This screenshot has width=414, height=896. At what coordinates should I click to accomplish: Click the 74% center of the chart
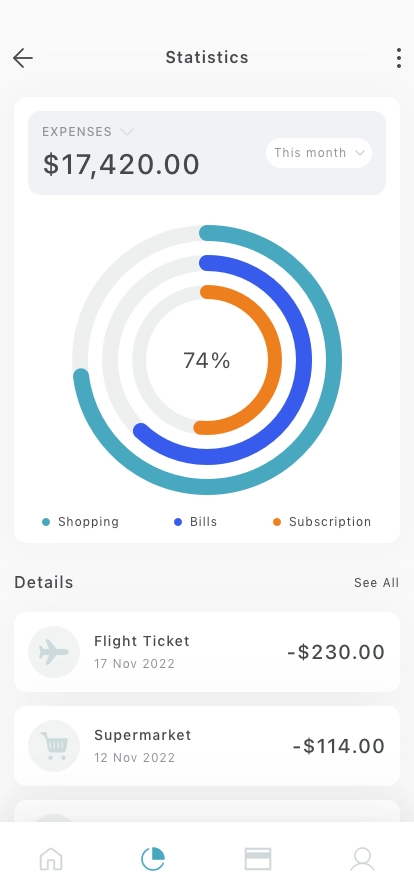[x=207, y=361]
